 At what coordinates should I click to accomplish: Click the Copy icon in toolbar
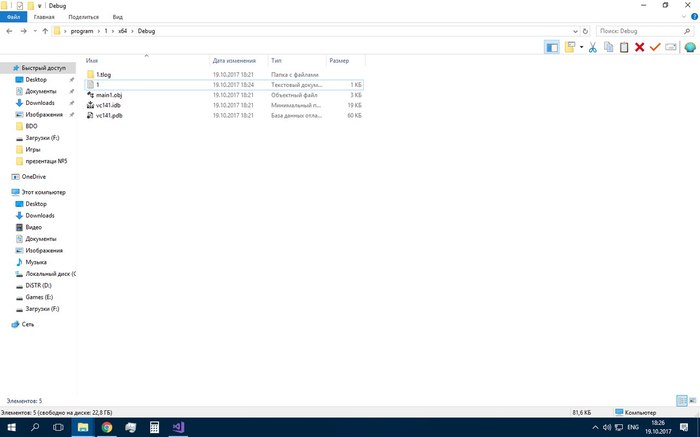pyautogui.click(x=608, y=47)
